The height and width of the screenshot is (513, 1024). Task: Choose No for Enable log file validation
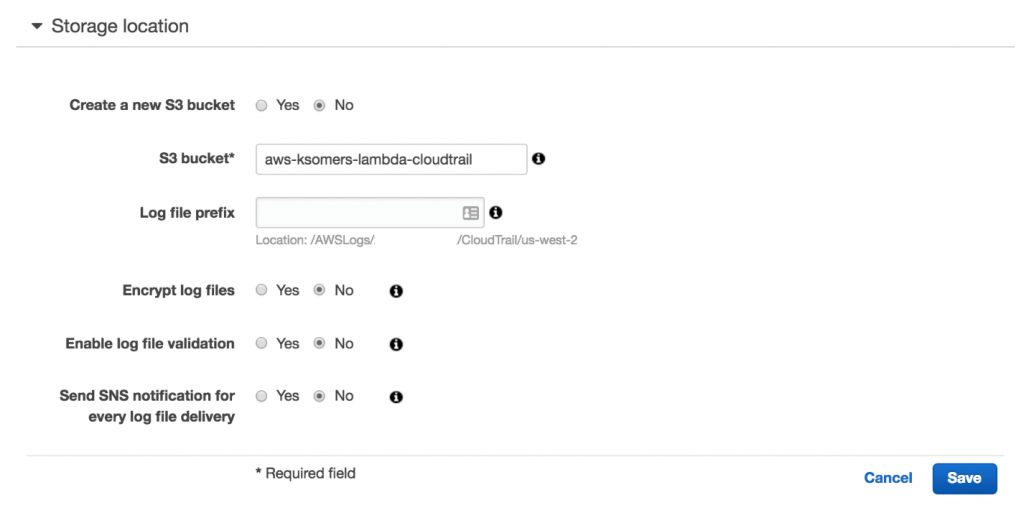click(320, 344)
